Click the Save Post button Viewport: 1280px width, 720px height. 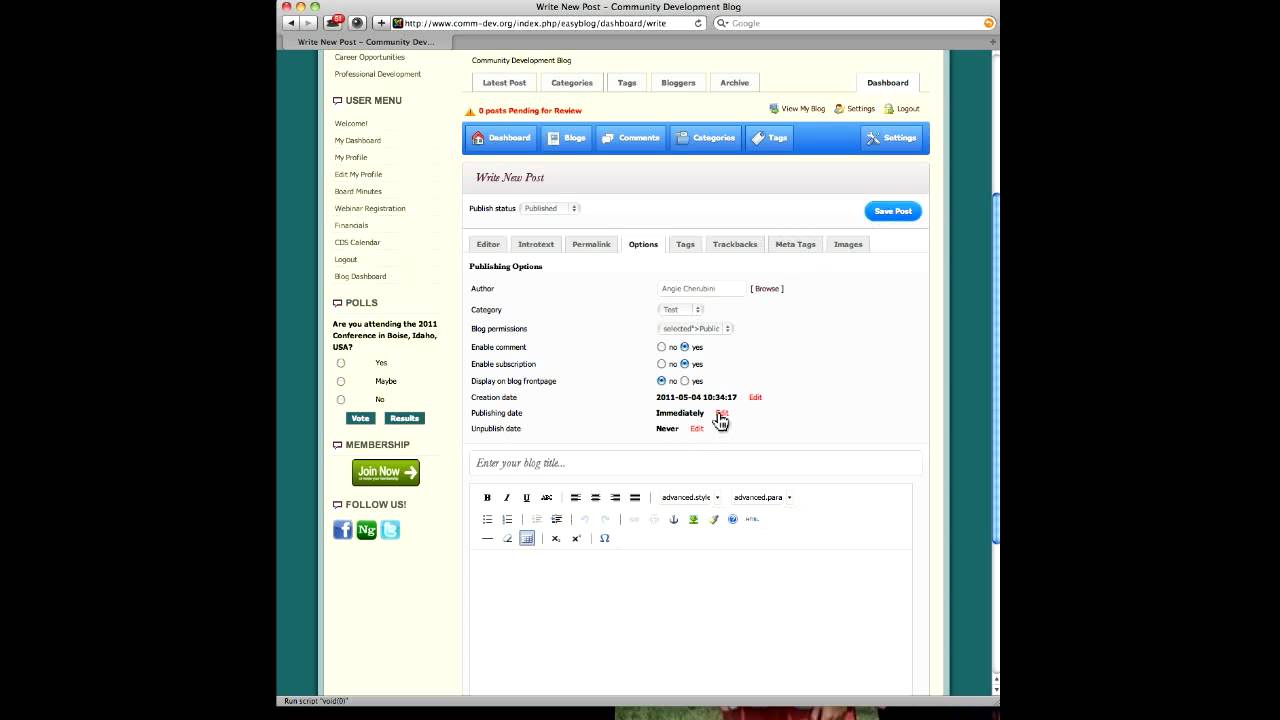pyautogui.click(x=893, y=211)
